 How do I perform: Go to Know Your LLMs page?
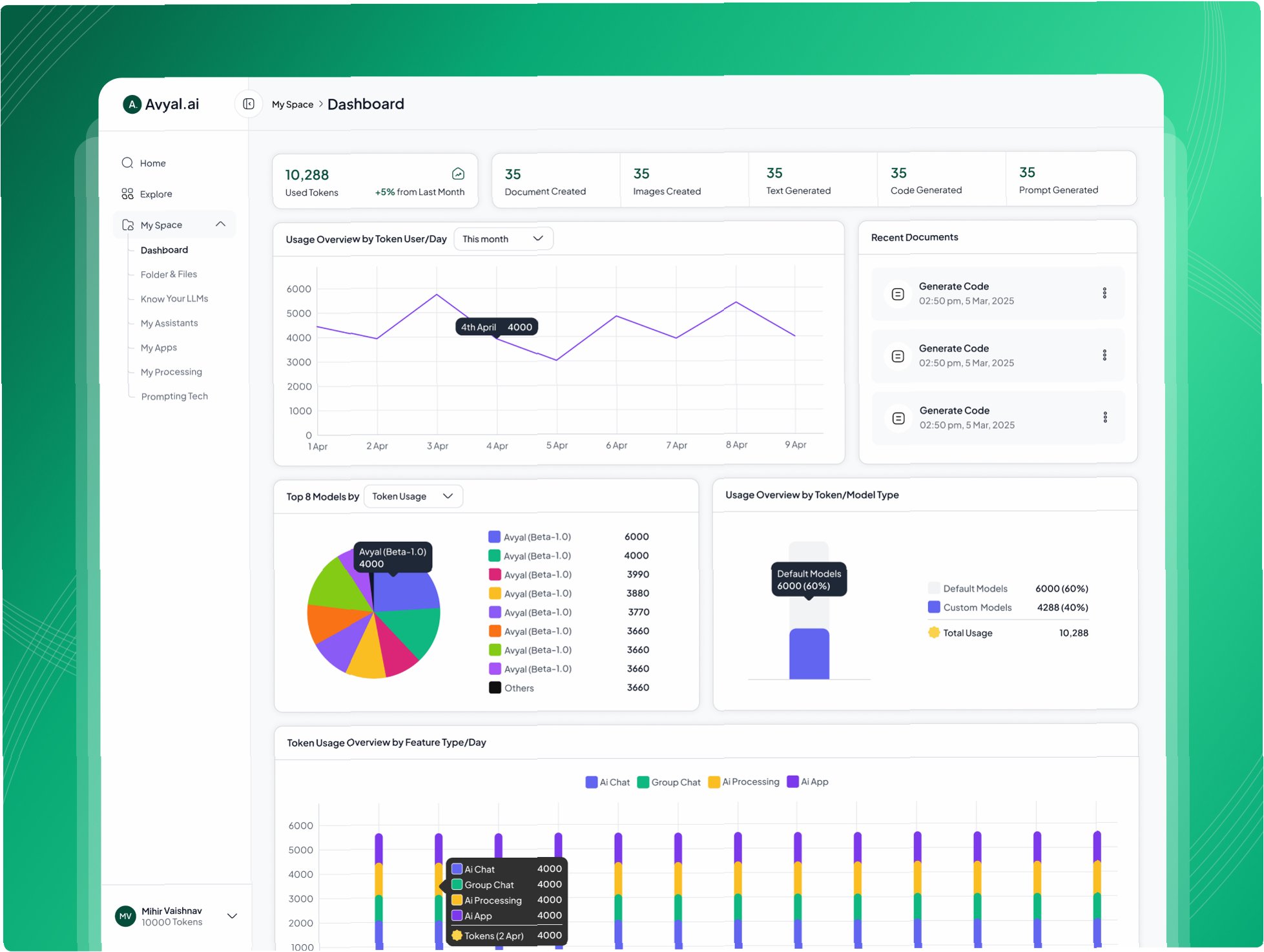174,298
